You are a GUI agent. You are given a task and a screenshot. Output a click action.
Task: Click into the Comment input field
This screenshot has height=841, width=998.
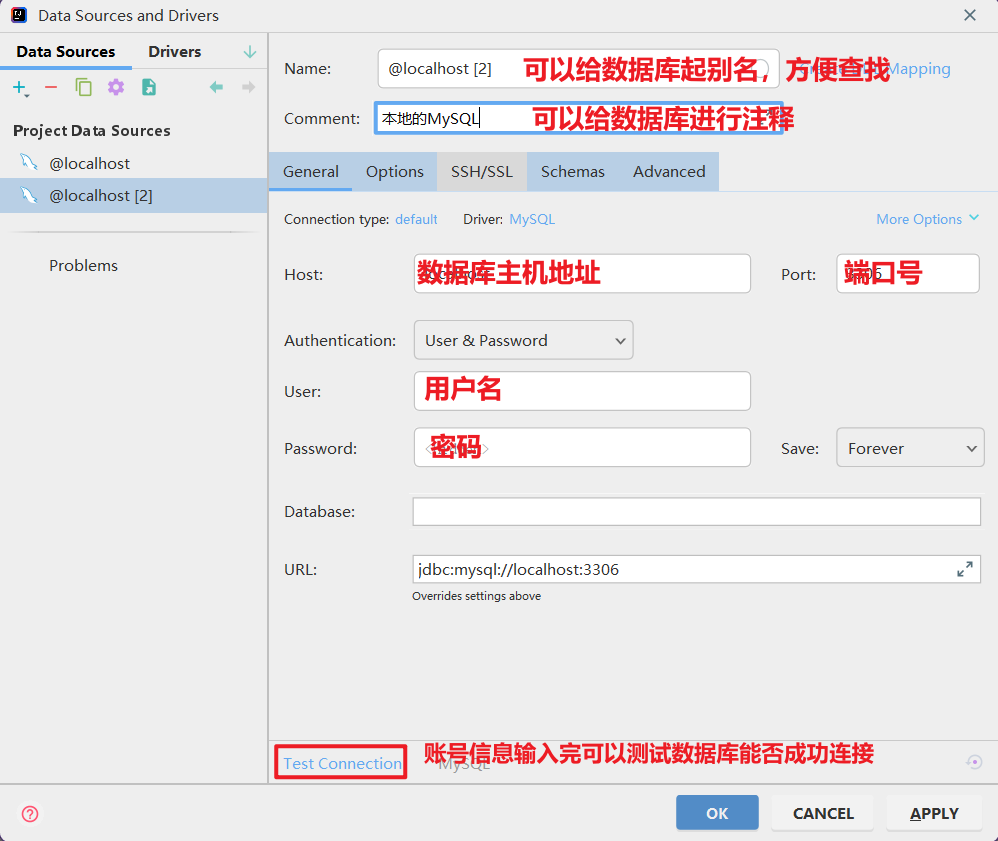pyautogui.click(x=578, y=118)
